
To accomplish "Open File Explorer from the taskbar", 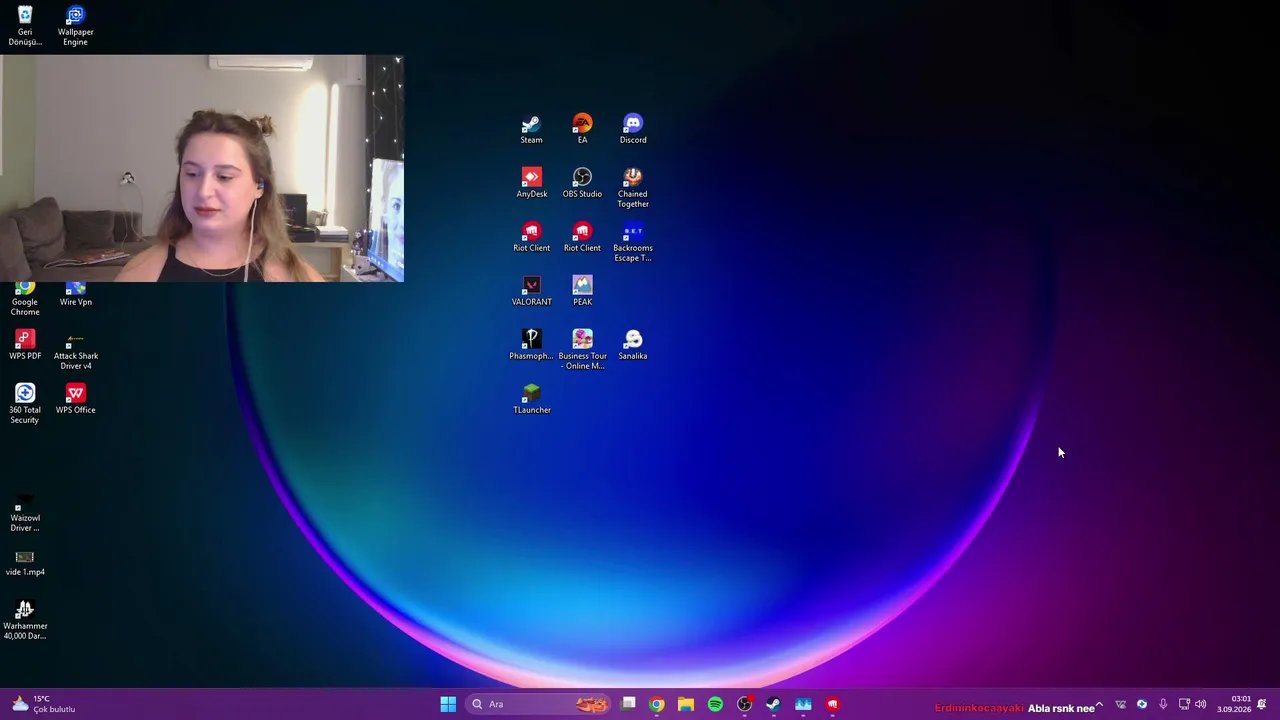I will coord(686,704).
